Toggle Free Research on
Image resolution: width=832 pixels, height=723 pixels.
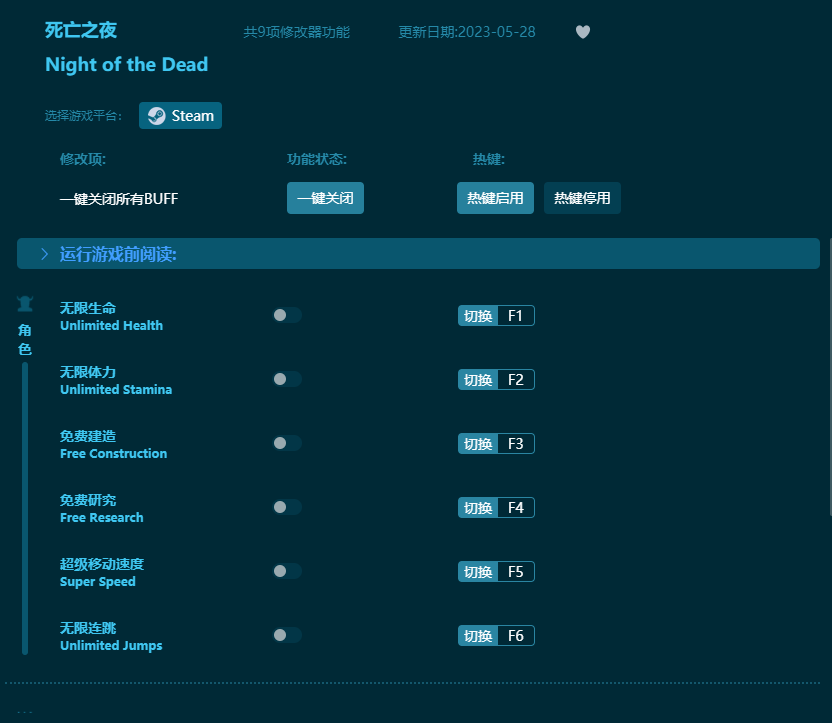click(286, 507)
